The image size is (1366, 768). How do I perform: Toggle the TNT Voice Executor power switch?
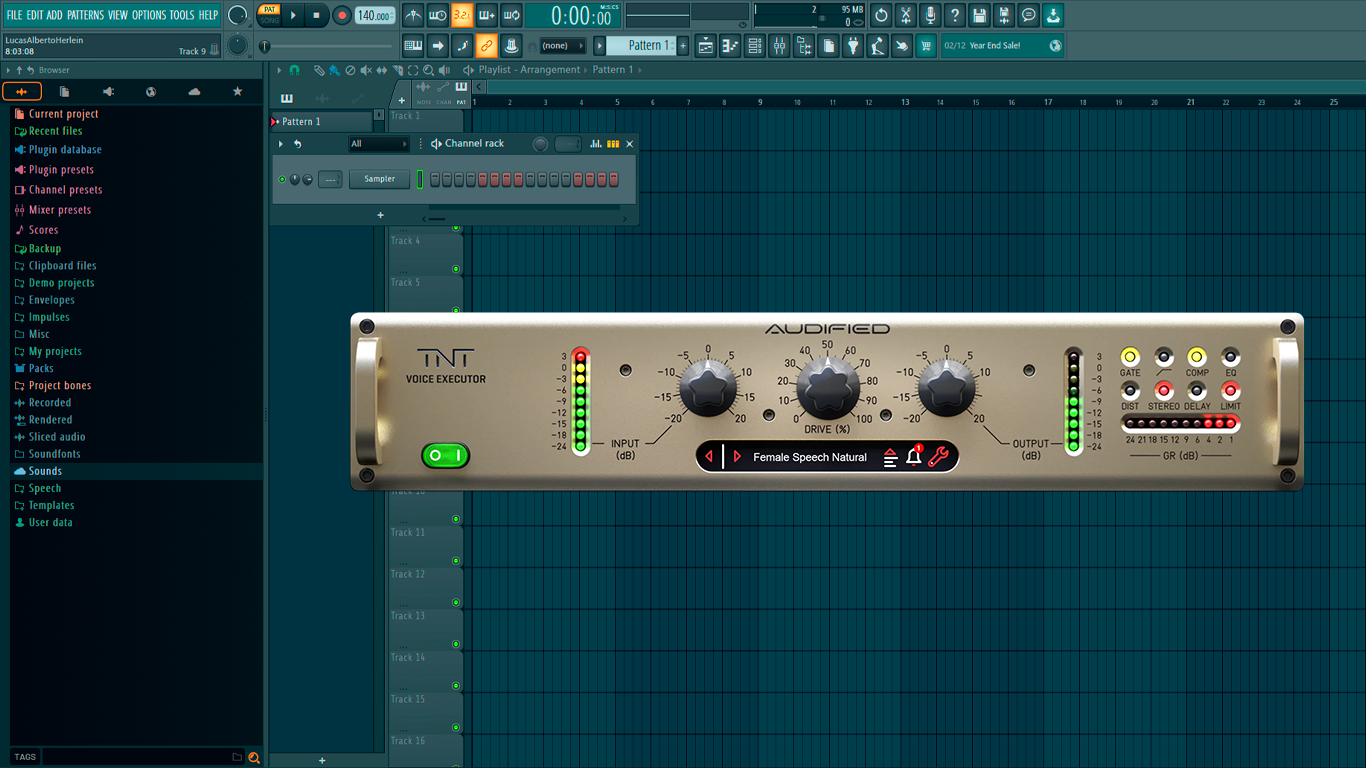coord(445,455)
